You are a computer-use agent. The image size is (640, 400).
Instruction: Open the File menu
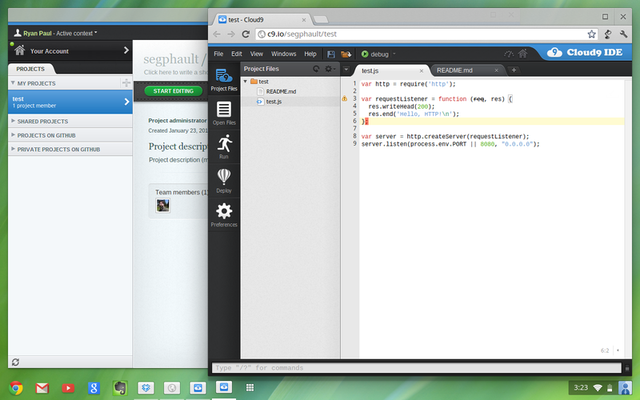tap(218, 54)
